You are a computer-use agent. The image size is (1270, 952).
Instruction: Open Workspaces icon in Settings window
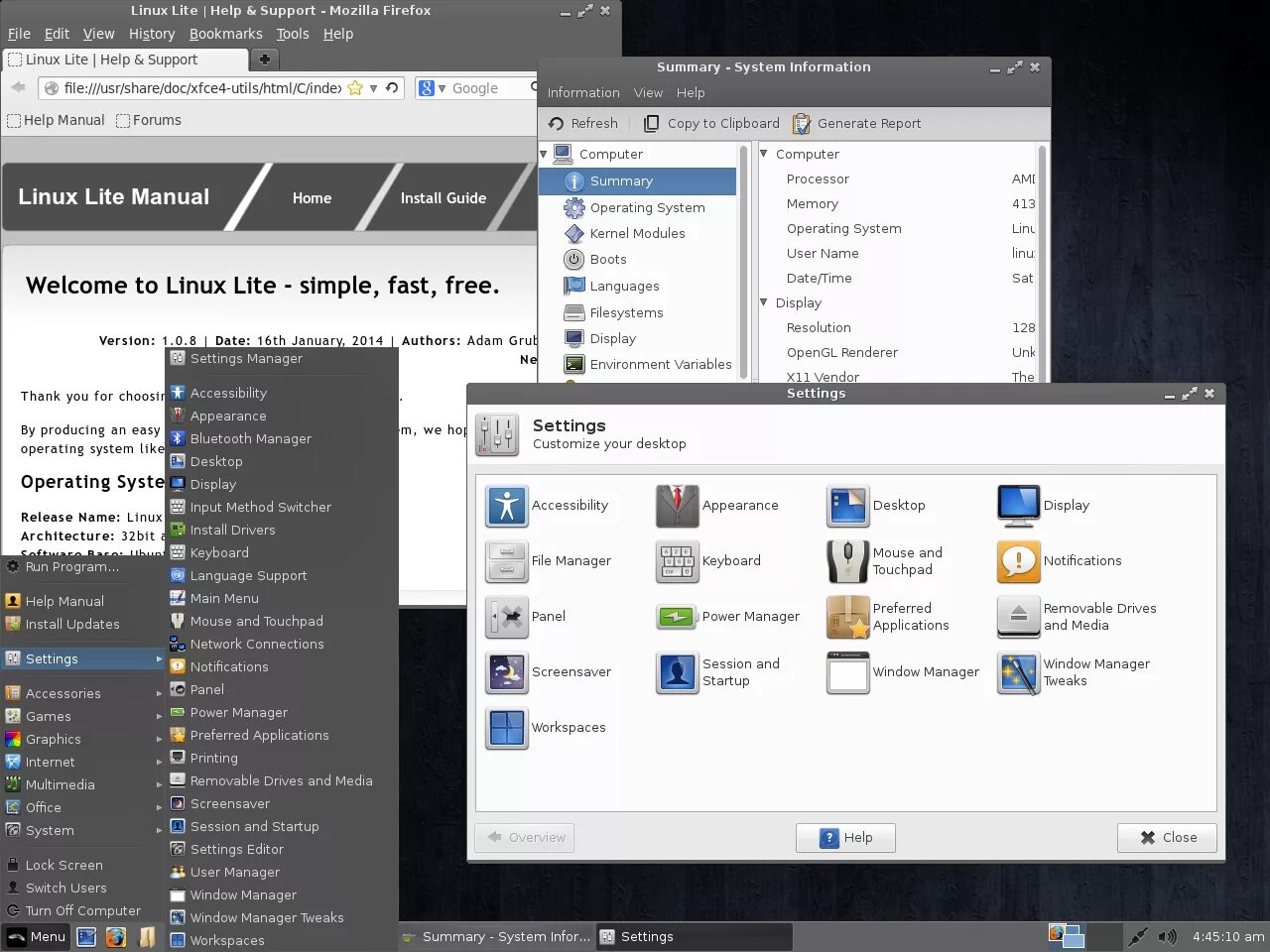(x=507, y=728)
